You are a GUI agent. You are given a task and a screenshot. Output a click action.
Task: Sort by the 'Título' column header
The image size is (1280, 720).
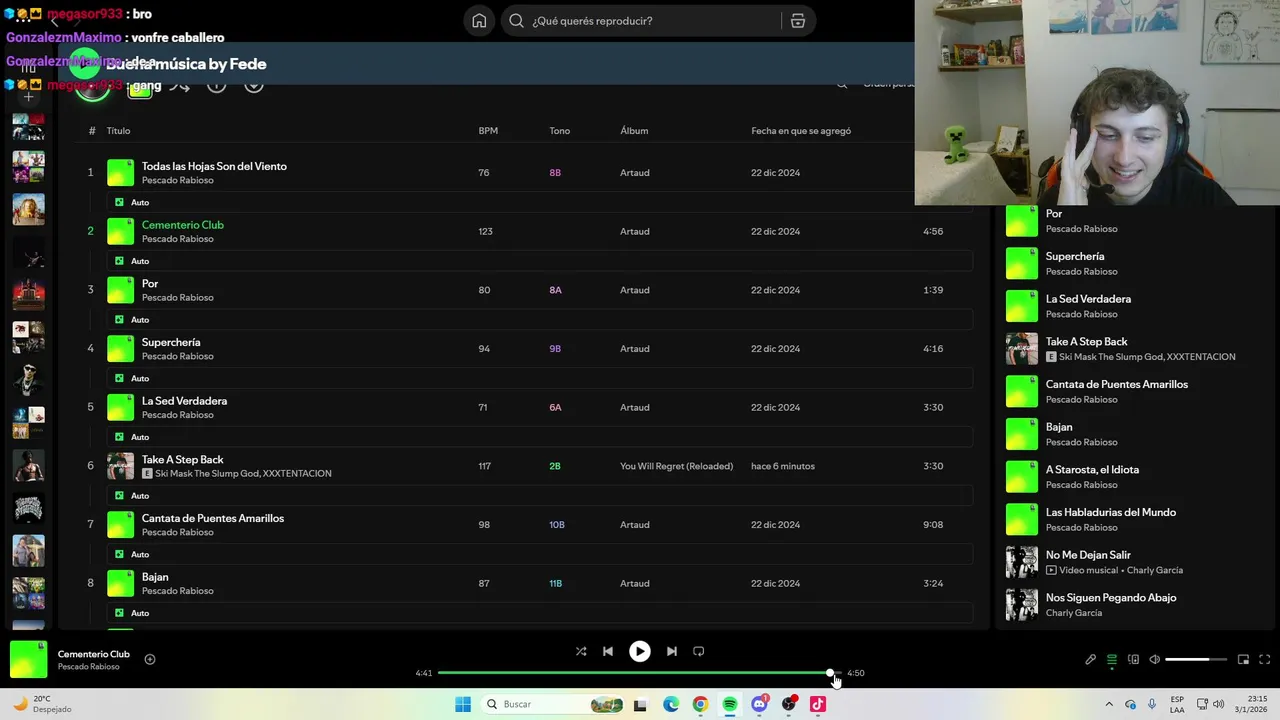coord(118,131)
